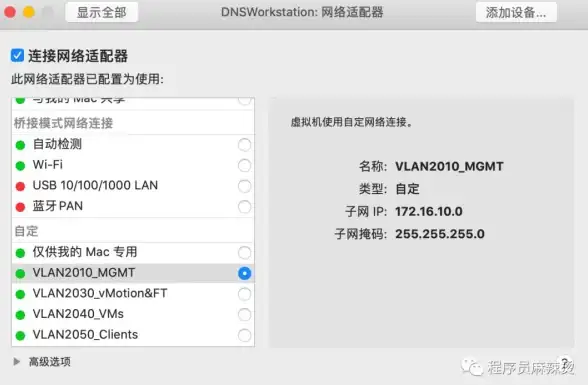Uncheck the 连接网络适配器 checkbox
Image resolution: width=588 pixels, height=385 pixels.
pos(17,55)
